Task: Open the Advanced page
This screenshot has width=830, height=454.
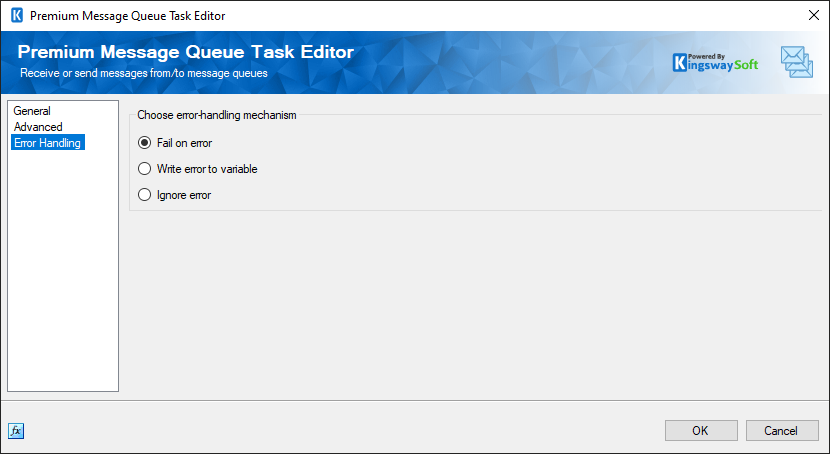Action: tap(38, 127)
